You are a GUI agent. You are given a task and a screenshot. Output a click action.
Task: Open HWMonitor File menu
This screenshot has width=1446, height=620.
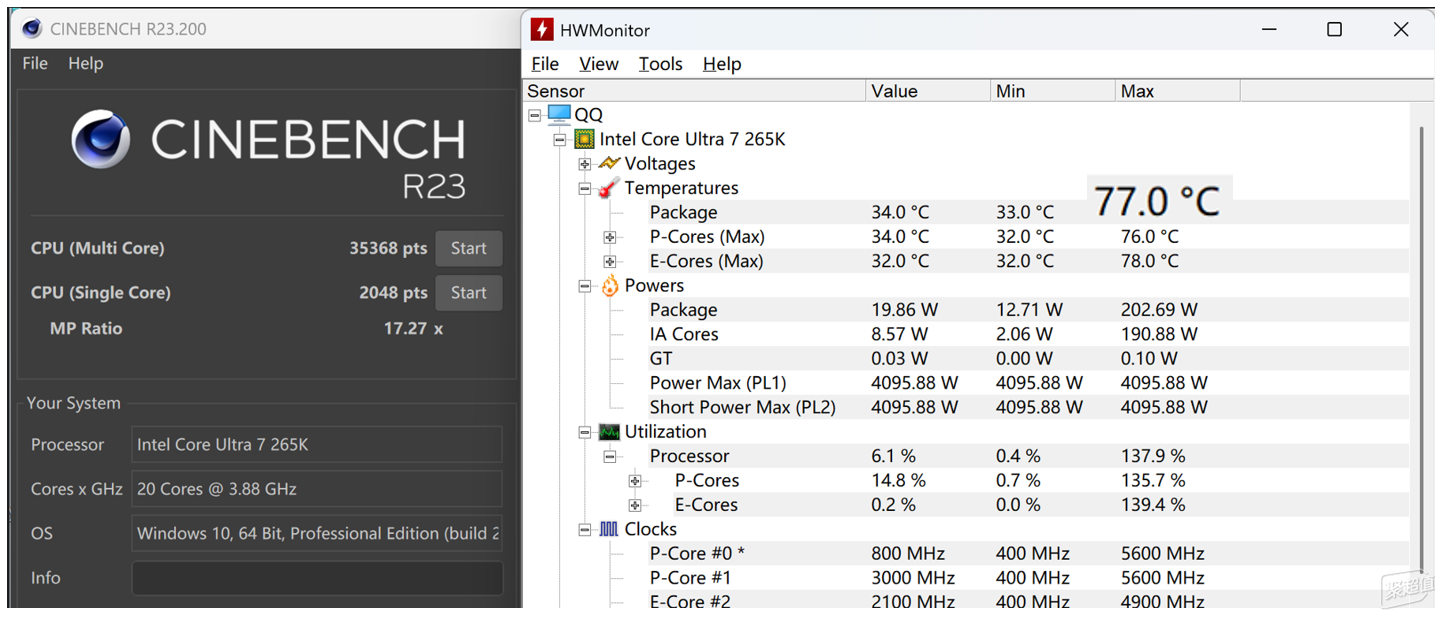545,64
